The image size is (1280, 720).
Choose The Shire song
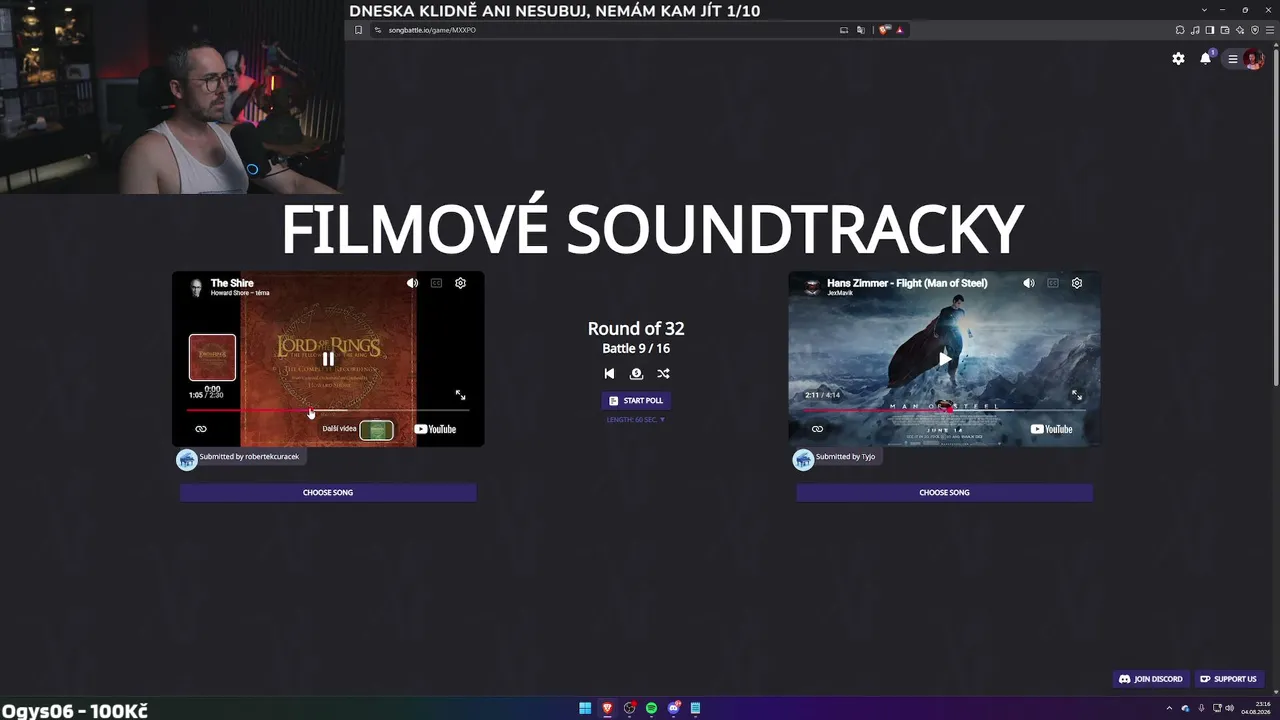point(328,492)
